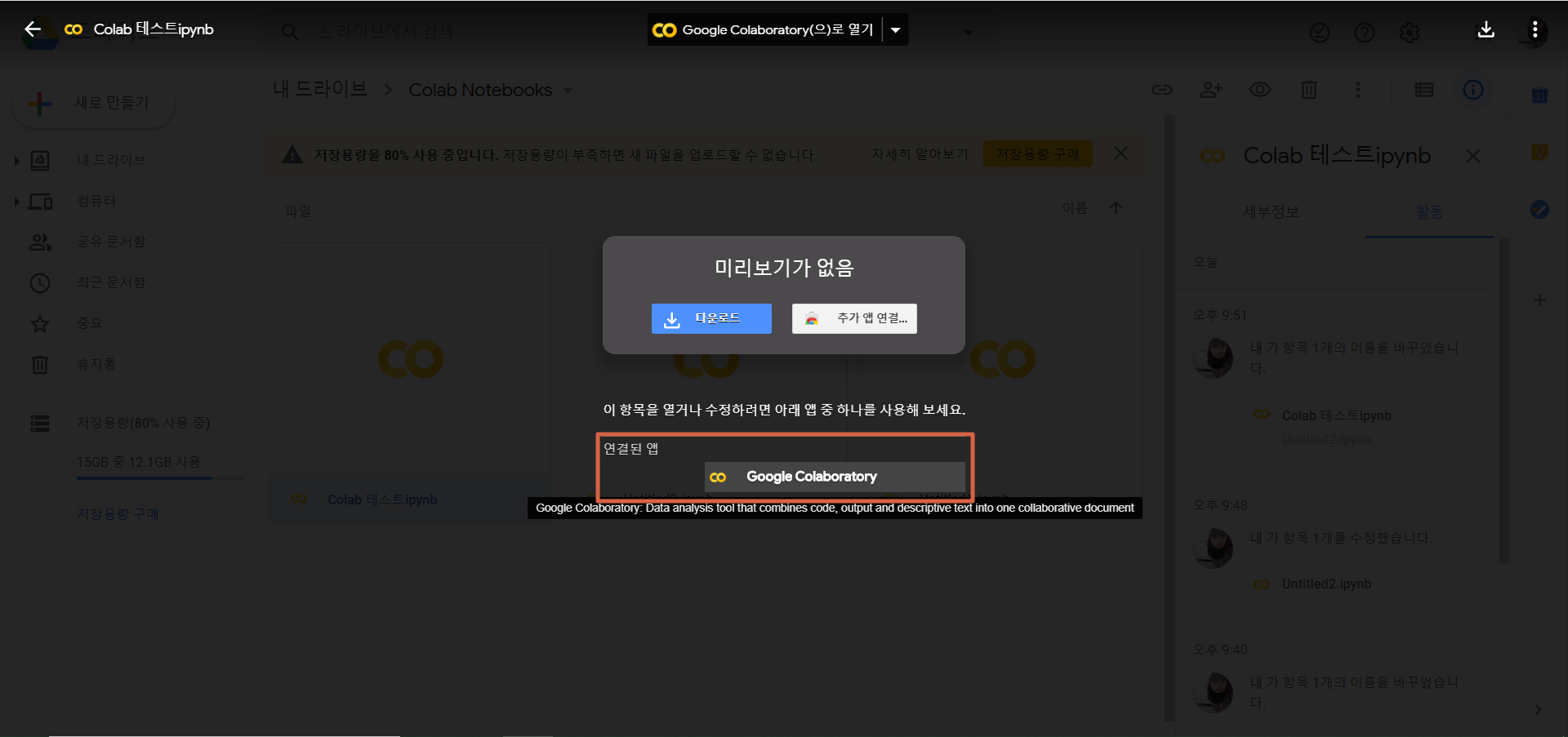
Task: Switch to the details (세부정보) tab
Action: (1272, 211)
